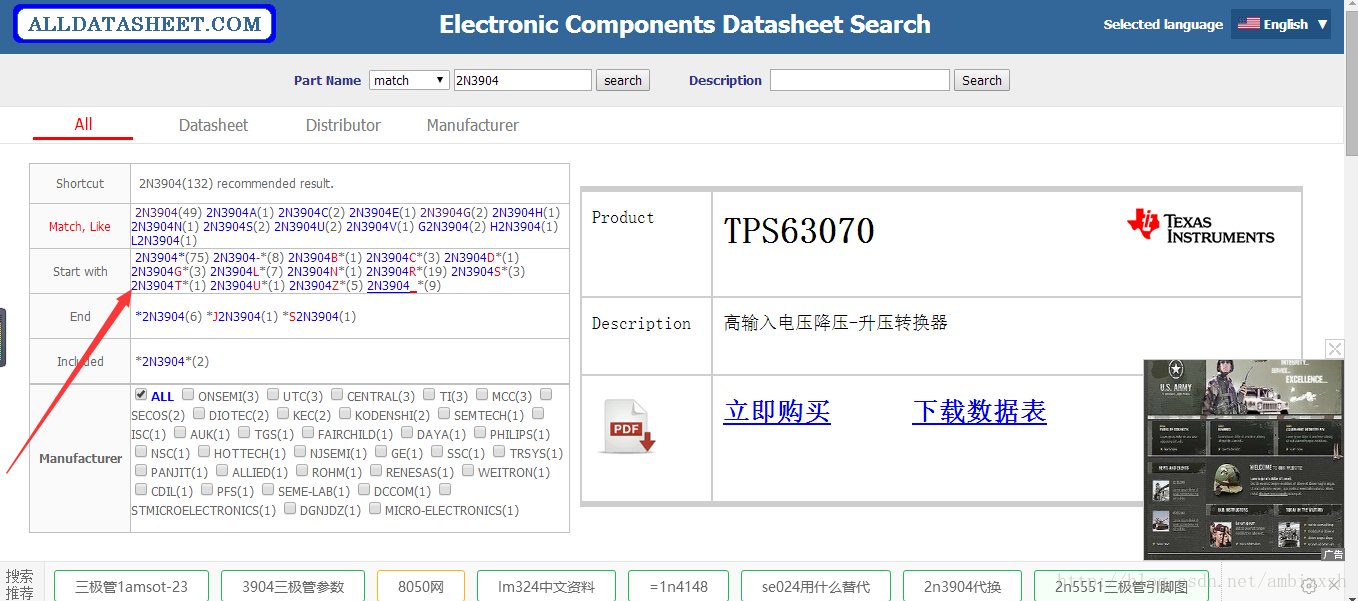Screen dimensions: 1358x601
Task: Check the KEC(2) checkbox
Action: pyautogui.click(x=283, y=414)
